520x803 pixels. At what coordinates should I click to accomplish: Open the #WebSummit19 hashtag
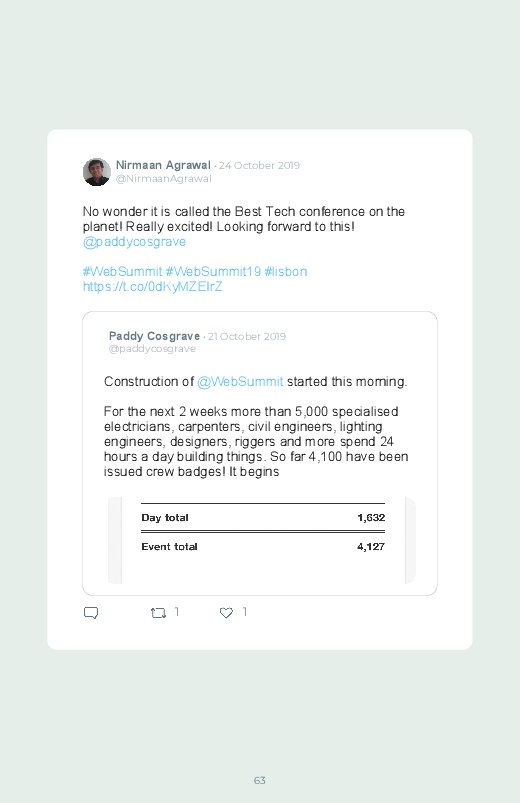[213, 271]
